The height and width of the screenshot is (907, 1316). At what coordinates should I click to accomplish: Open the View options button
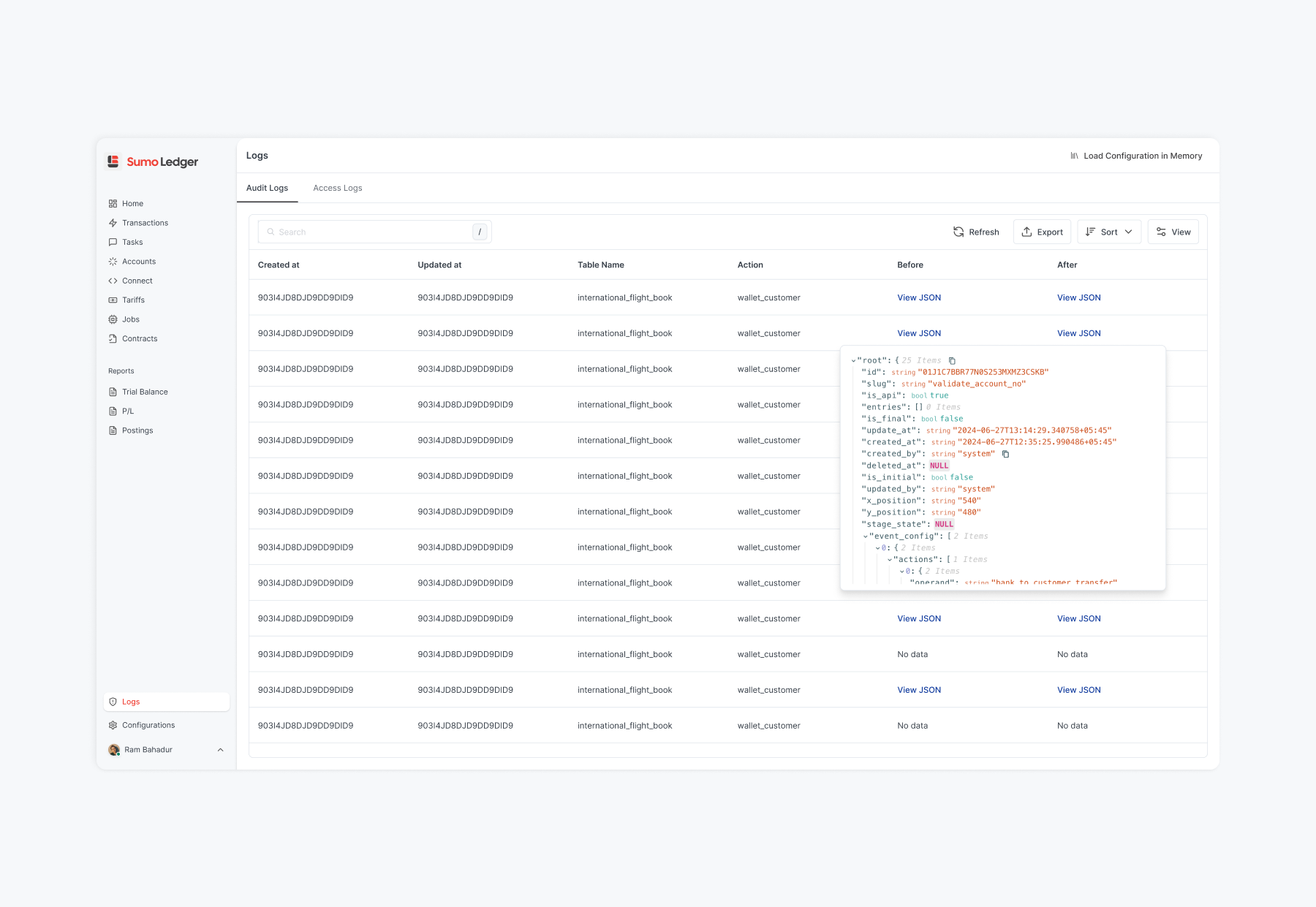click(1173, 232)
